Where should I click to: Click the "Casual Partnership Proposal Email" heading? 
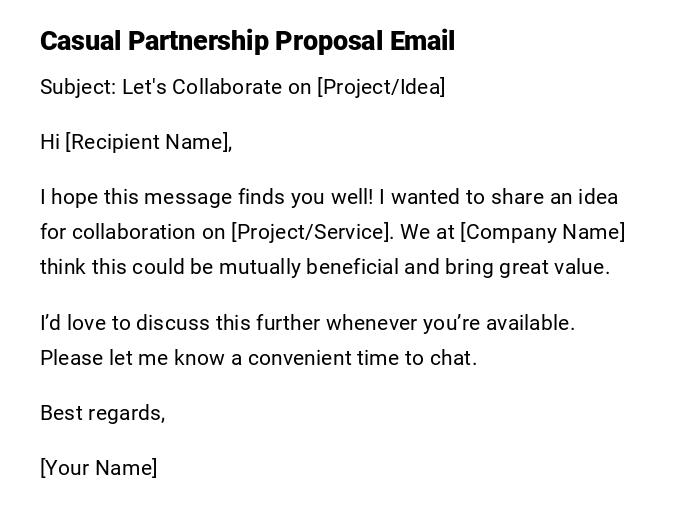[x=247, y=41]
